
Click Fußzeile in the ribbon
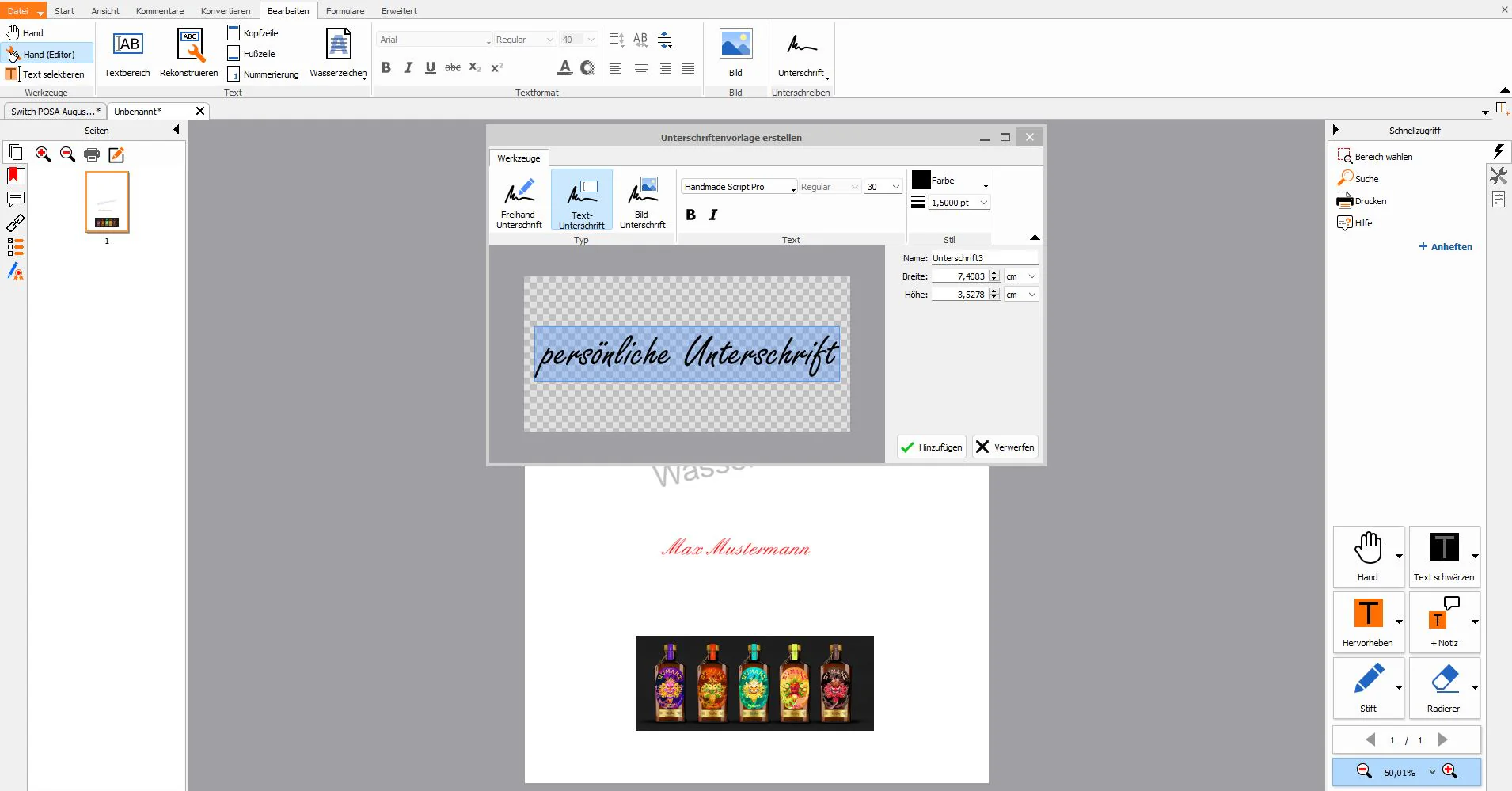tap(252, 54)
